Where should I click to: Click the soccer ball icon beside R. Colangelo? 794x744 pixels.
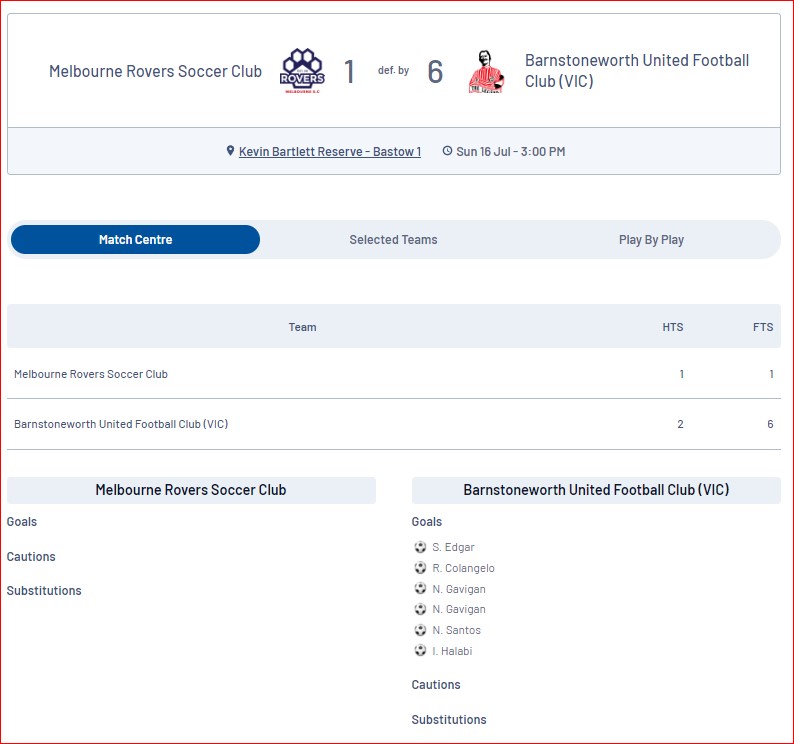tap(420, 567)
